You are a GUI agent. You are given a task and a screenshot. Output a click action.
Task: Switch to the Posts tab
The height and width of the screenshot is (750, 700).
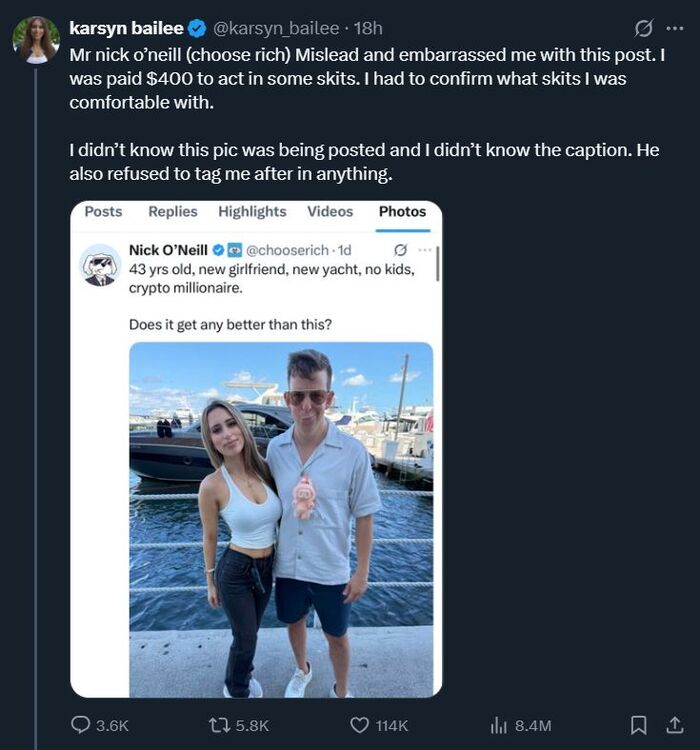[x=103, y=211]
